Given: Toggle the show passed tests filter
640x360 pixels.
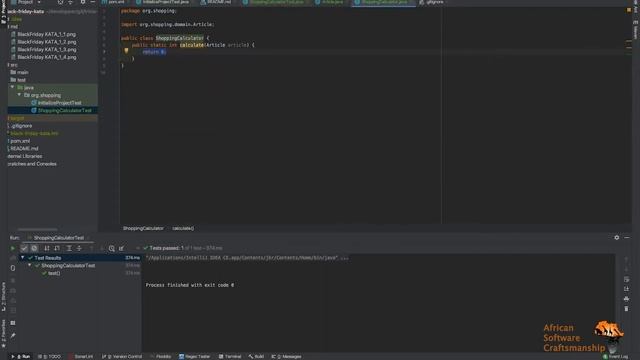Looking at the screenshot, I should [x=24, y=248].
